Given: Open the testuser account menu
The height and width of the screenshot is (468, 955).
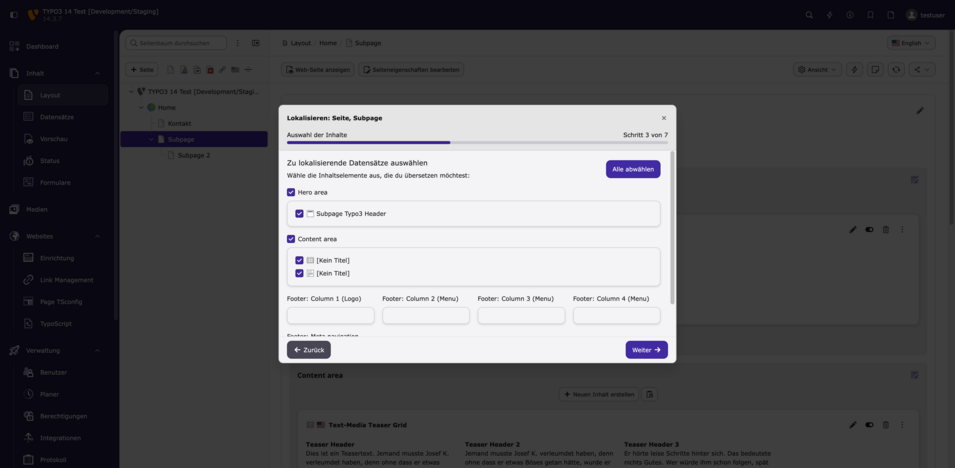Looking at the screenshot, I should point(925,15).
